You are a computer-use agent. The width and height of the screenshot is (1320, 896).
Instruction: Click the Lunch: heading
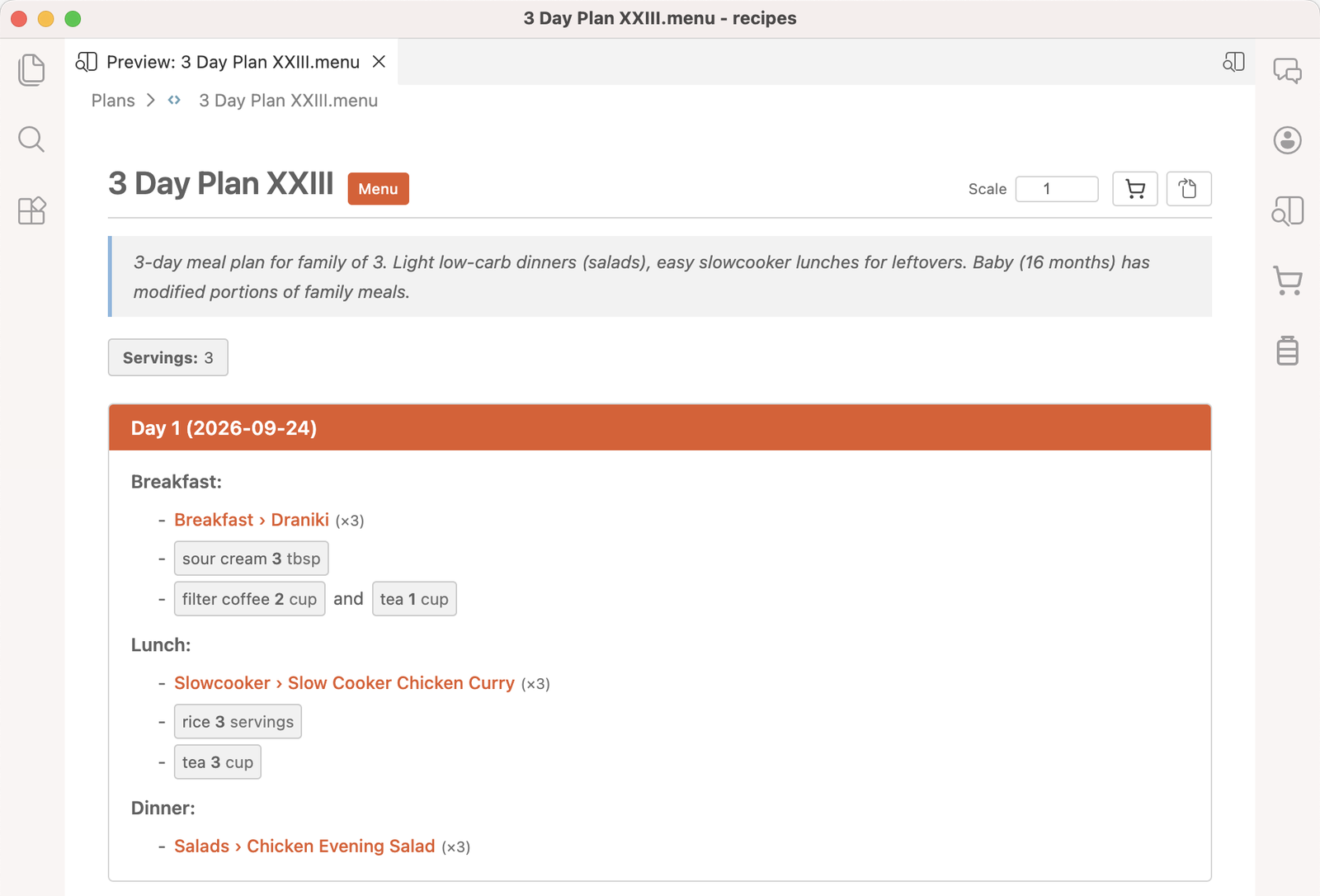[x=161, y=645]
